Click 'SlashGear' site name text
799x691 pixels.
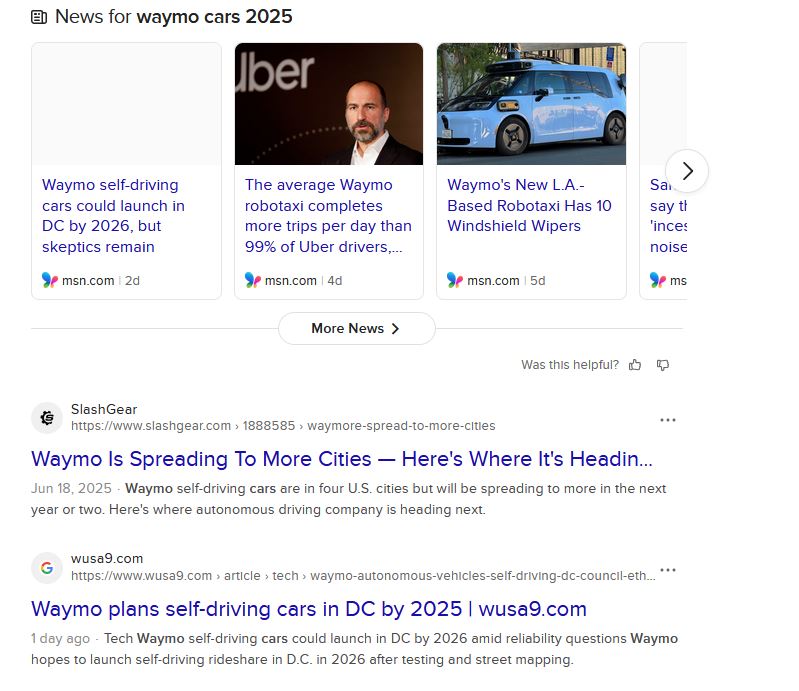click(x=104, y=409)
